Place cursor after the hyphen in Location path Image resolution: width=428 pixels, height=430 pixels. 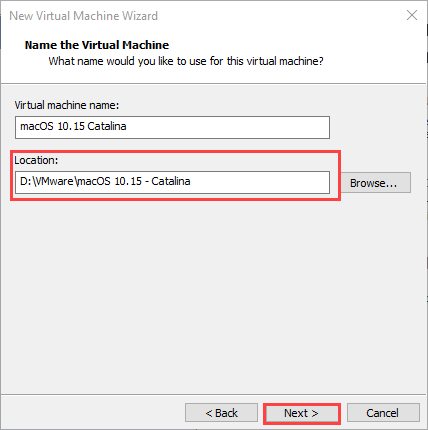click(x=150, y=181)
